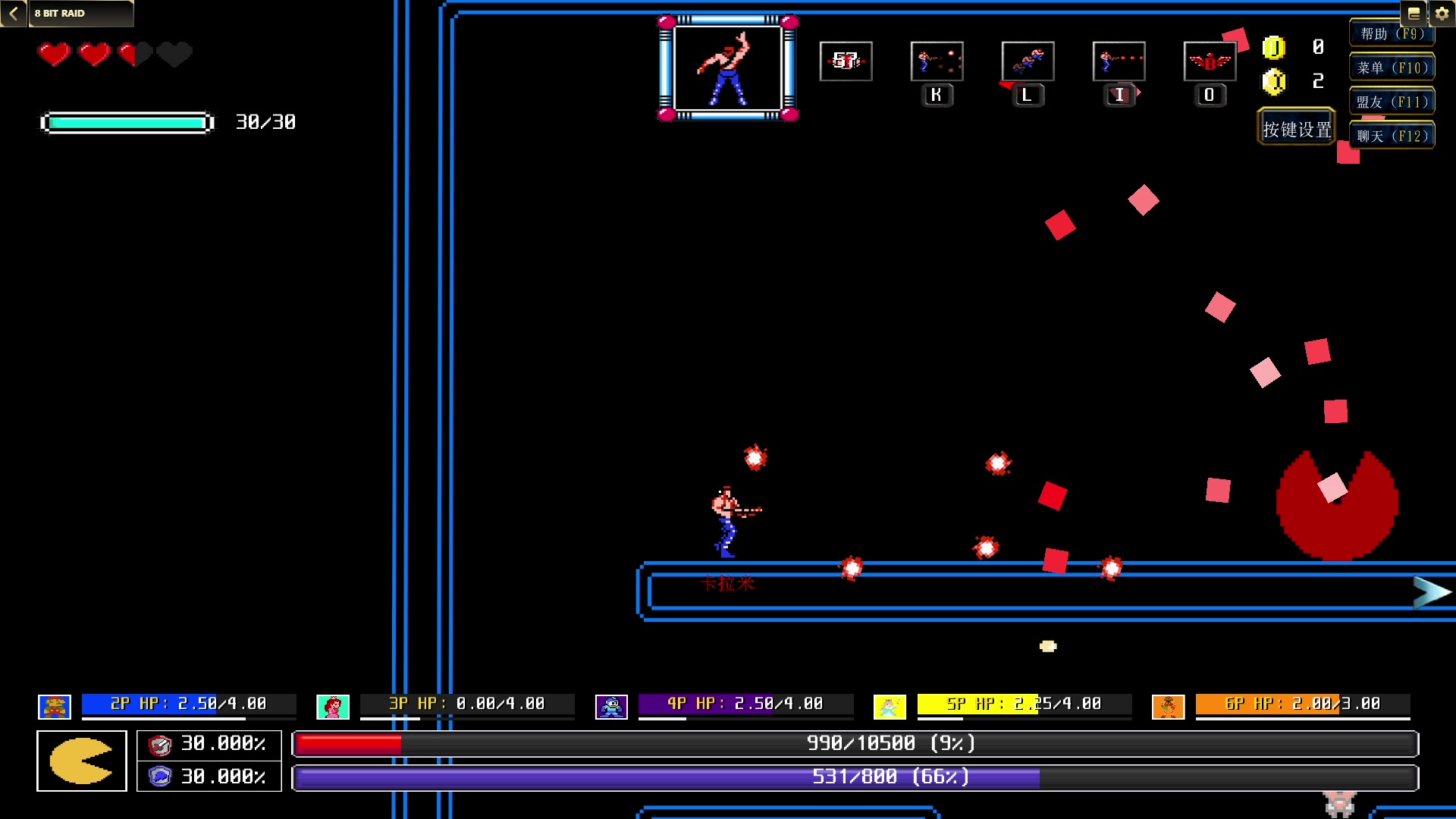Click the purple bar 531/800 (66%)
The width and height of the screenshot is (1456, 819).
[x=855, y=777]
